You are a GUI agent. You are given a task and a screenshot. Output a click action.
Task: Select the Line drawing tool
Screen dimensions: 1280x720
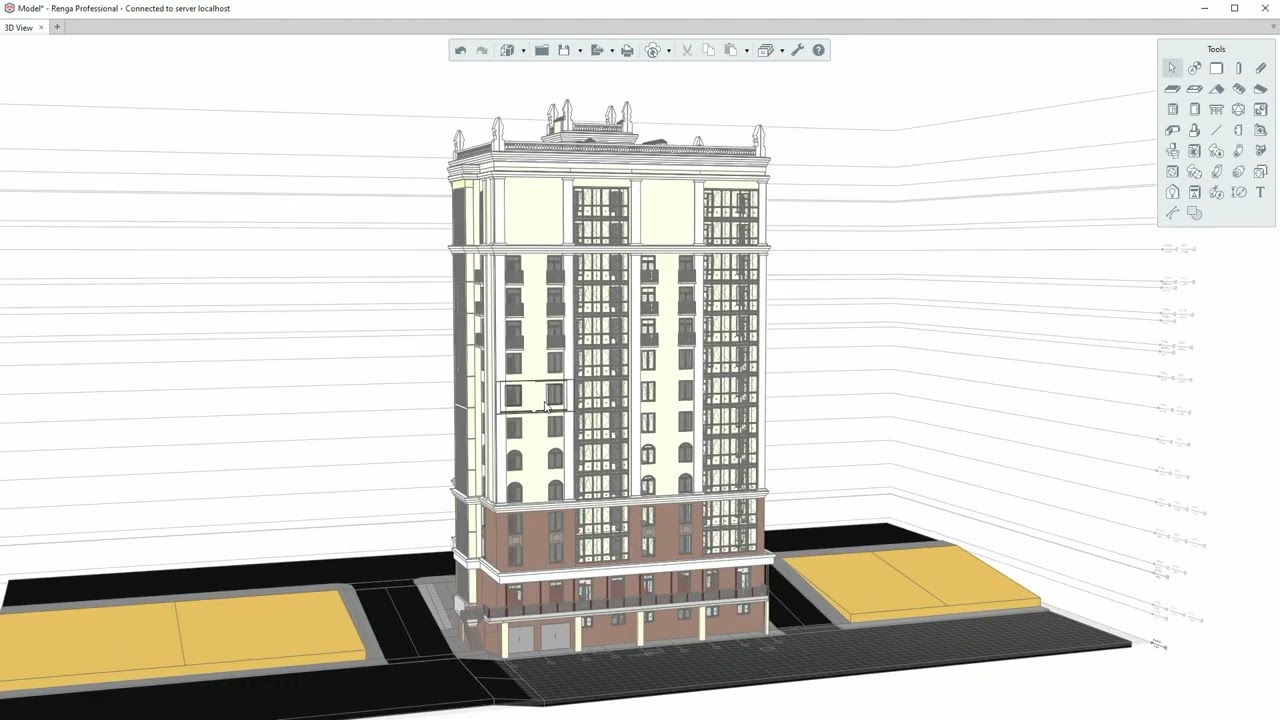click(x=1216, y=130)
